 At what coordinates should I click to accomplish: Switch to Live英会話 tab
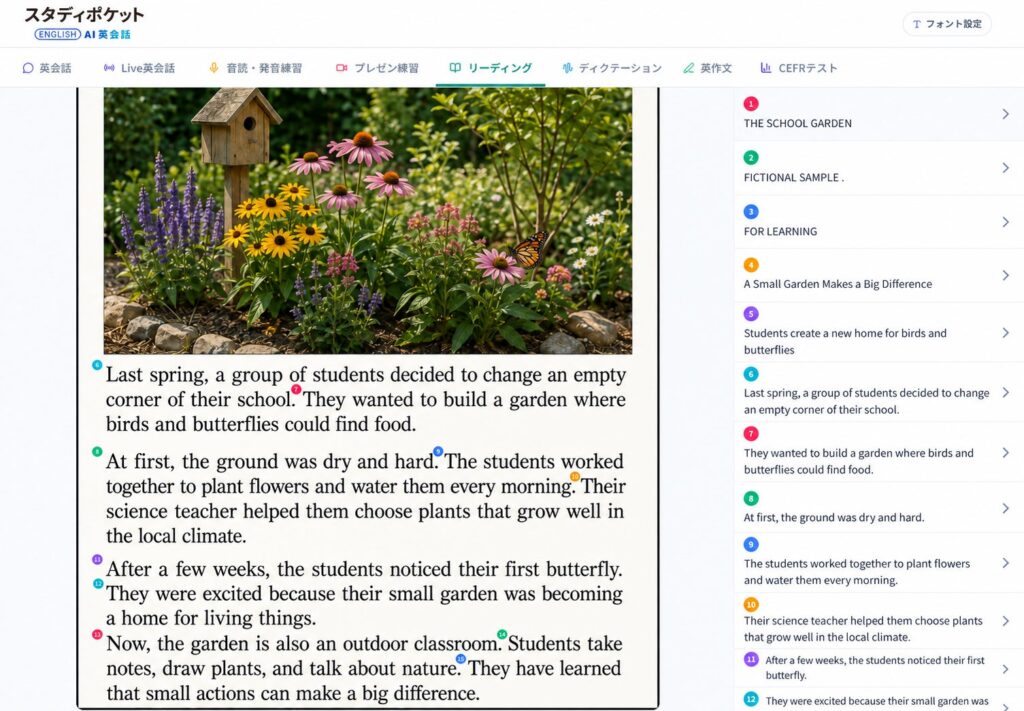tap(139, 68)
